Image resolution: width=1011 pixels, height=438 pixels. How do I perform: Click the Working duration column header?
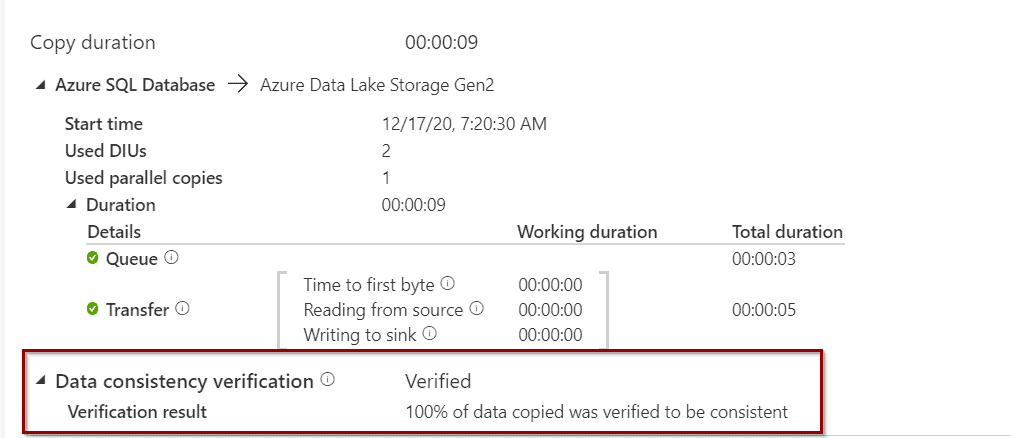[587, 232]
